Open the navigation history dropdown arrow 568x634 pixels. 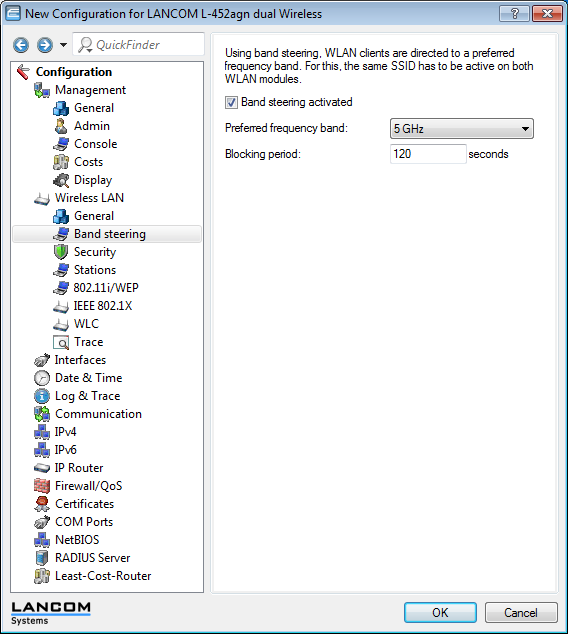63,45
